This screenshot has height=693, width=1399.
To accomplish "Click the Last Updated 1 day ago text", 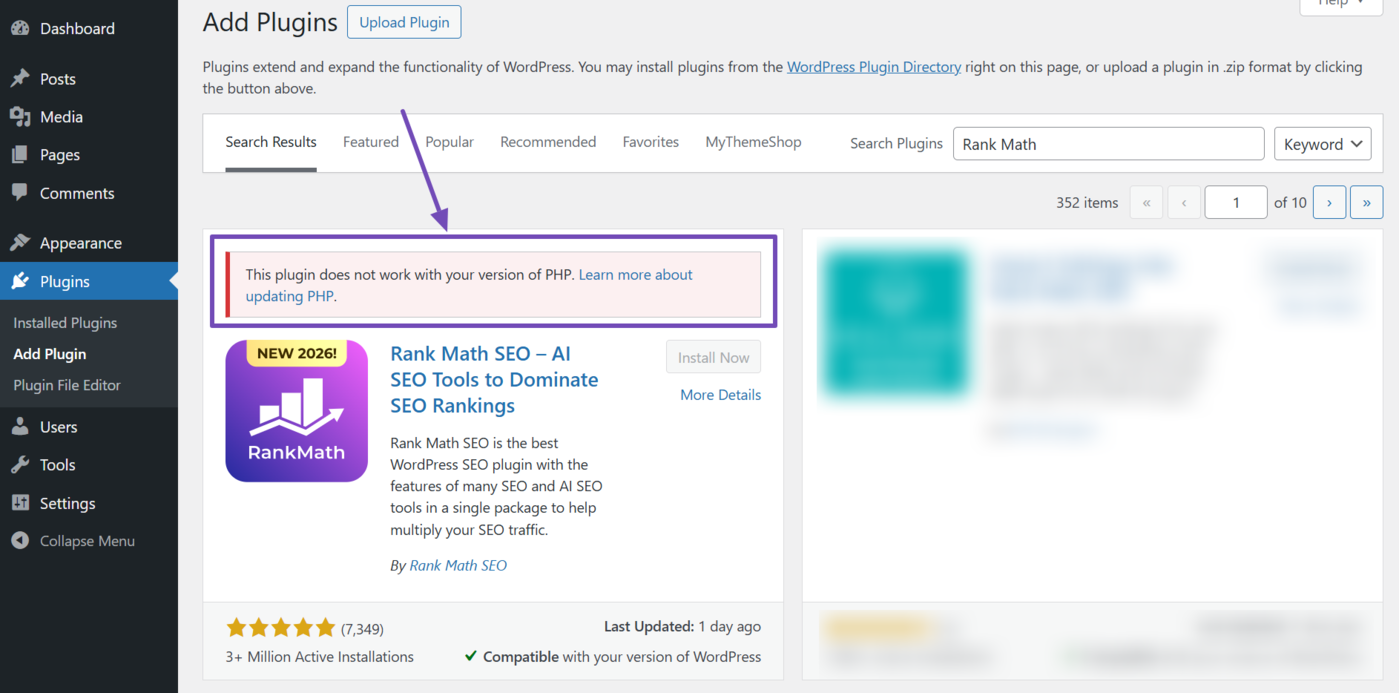I will 682,626.
